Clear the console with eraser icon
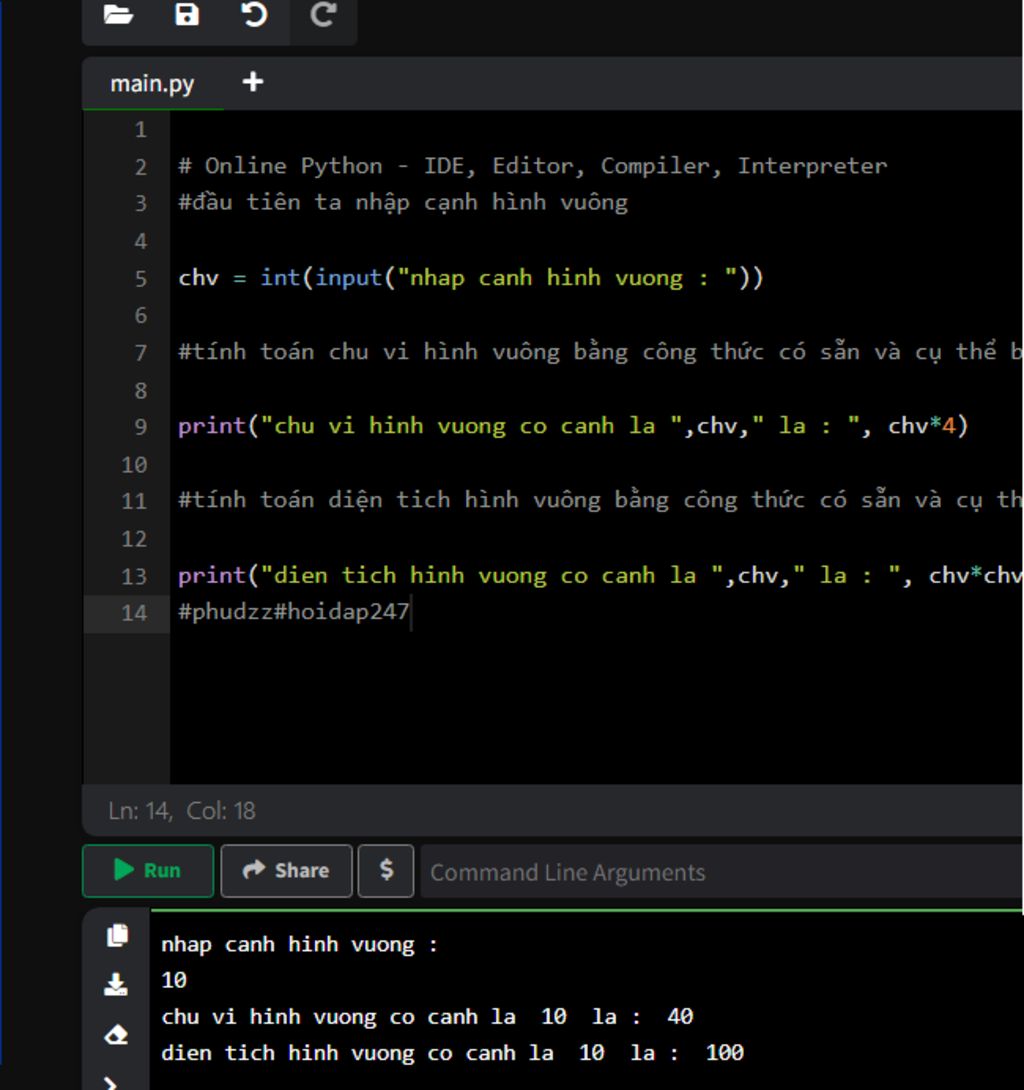This screenshot has width=1024, height=1090. (x=117, y=1035)
